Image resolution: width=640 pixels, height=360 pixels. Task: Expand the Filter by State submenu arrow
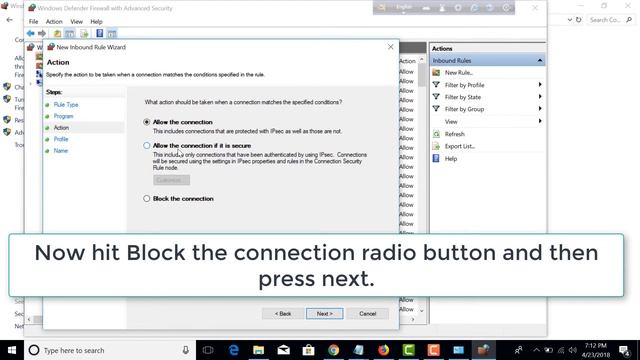[540, 97]
